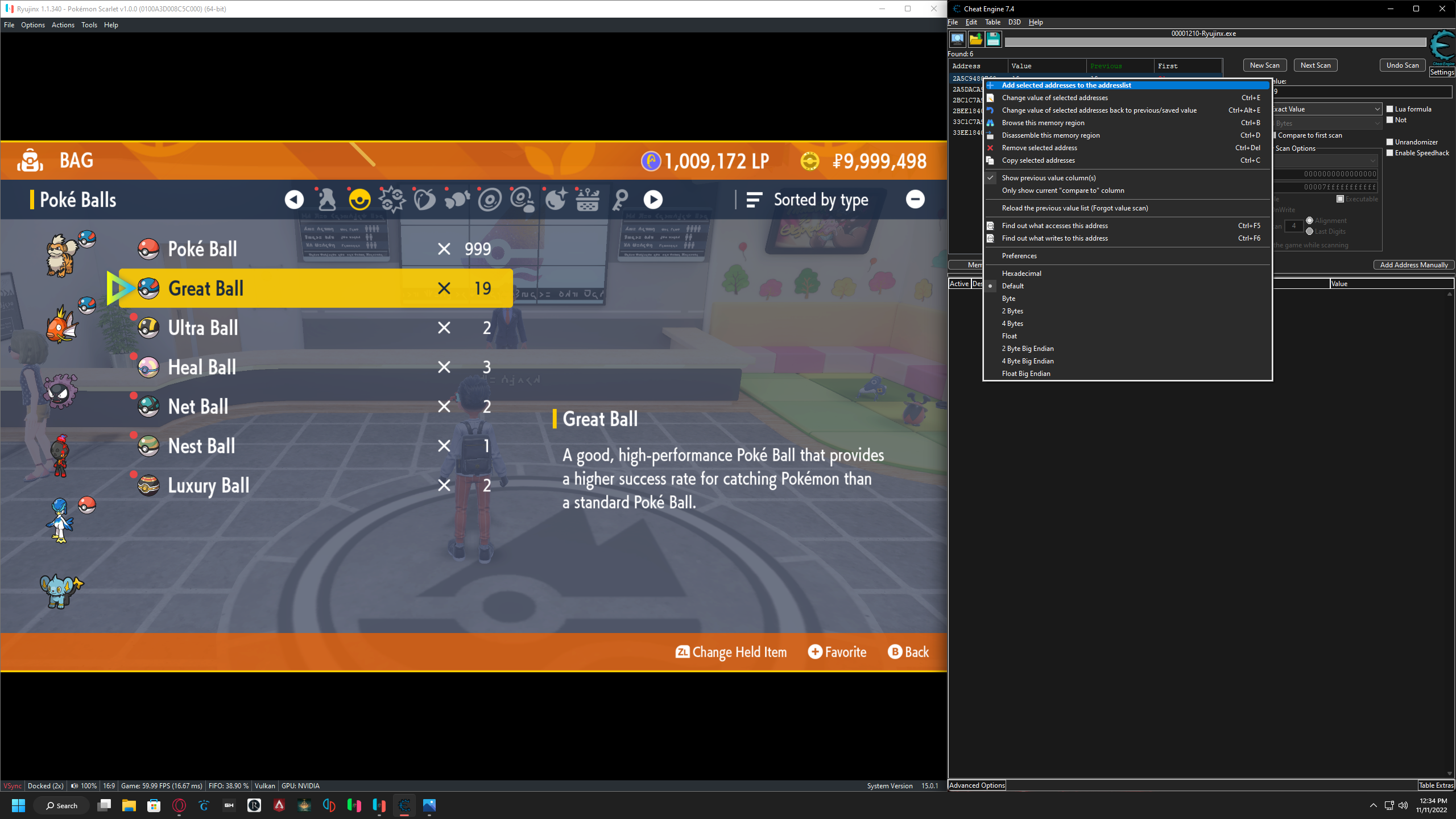
Task: Click the scan Value input field
Action: [x=1362, y=91]
